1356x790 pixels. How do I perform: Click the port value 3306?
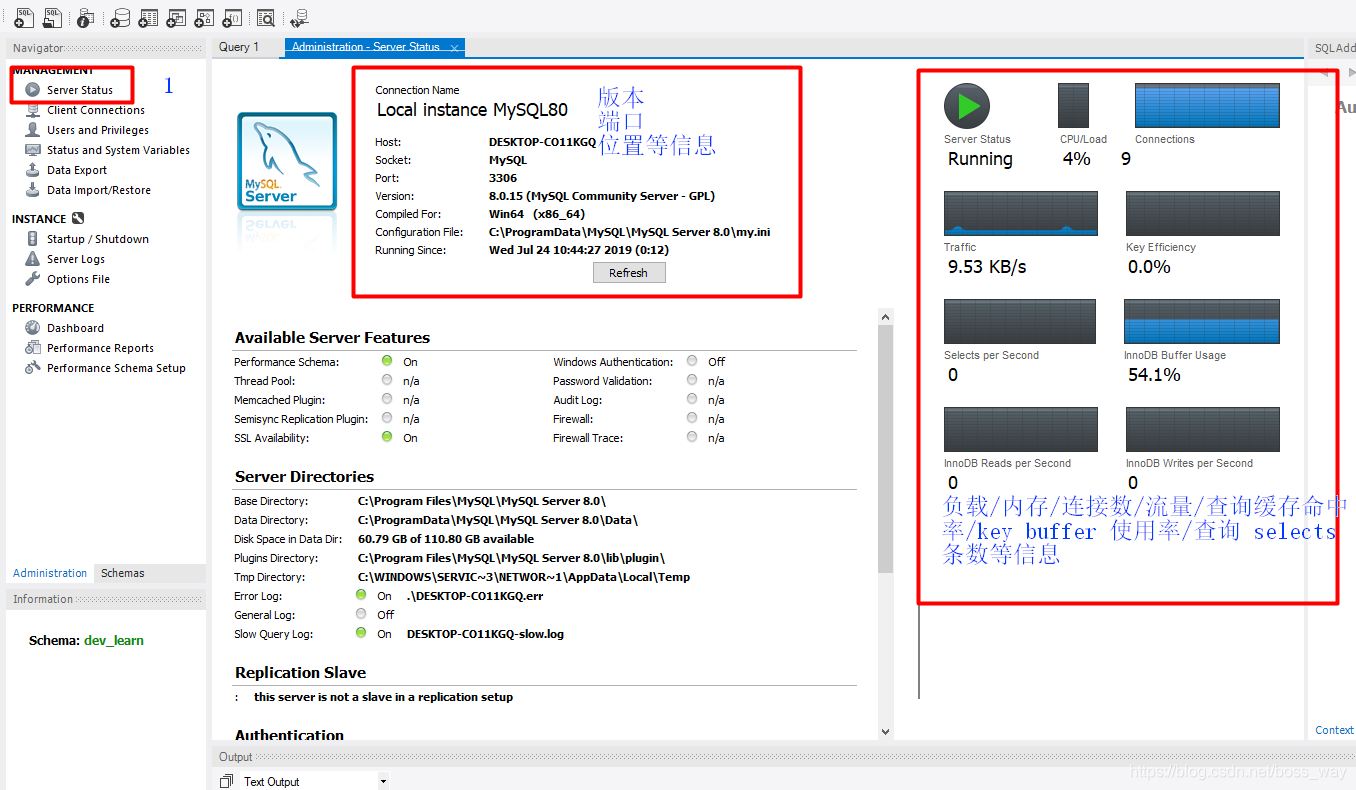(503, 178)
